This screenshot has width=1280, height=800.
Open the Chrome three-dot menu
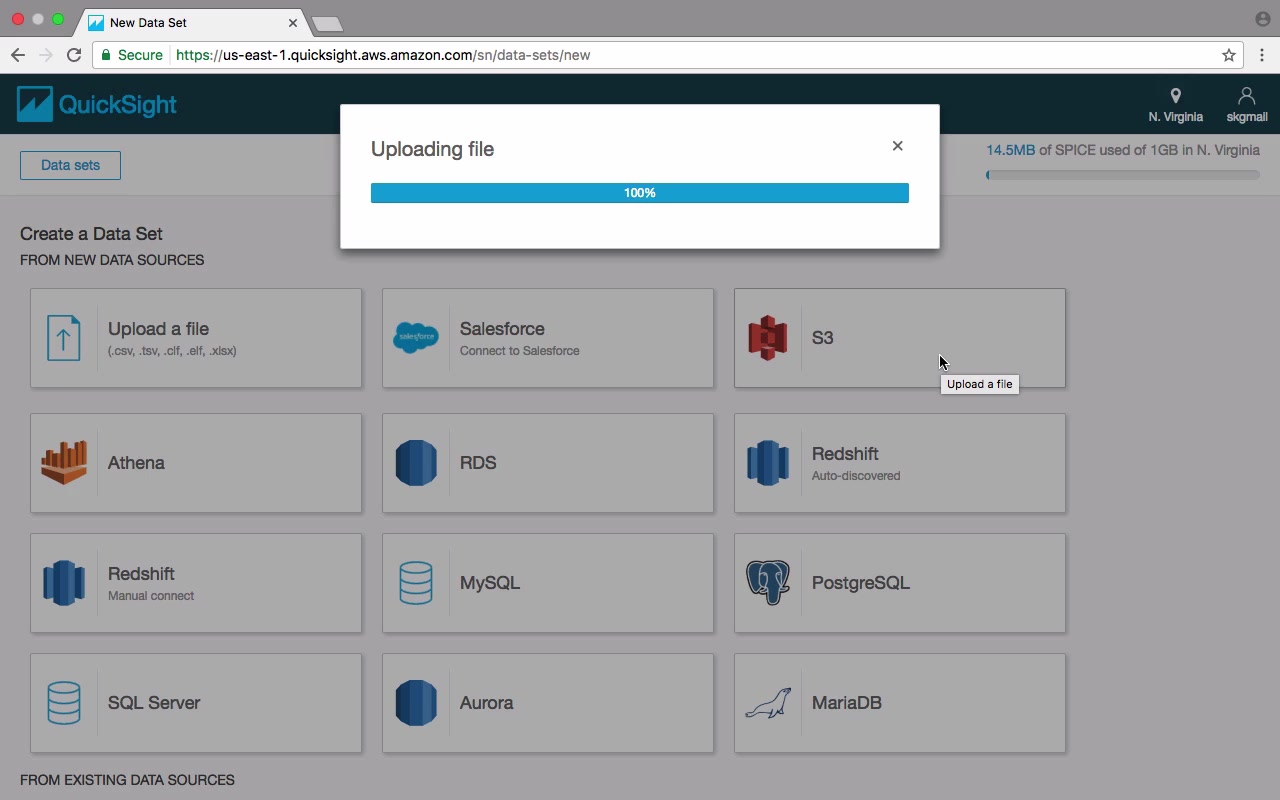click(x=1262, y=55)
